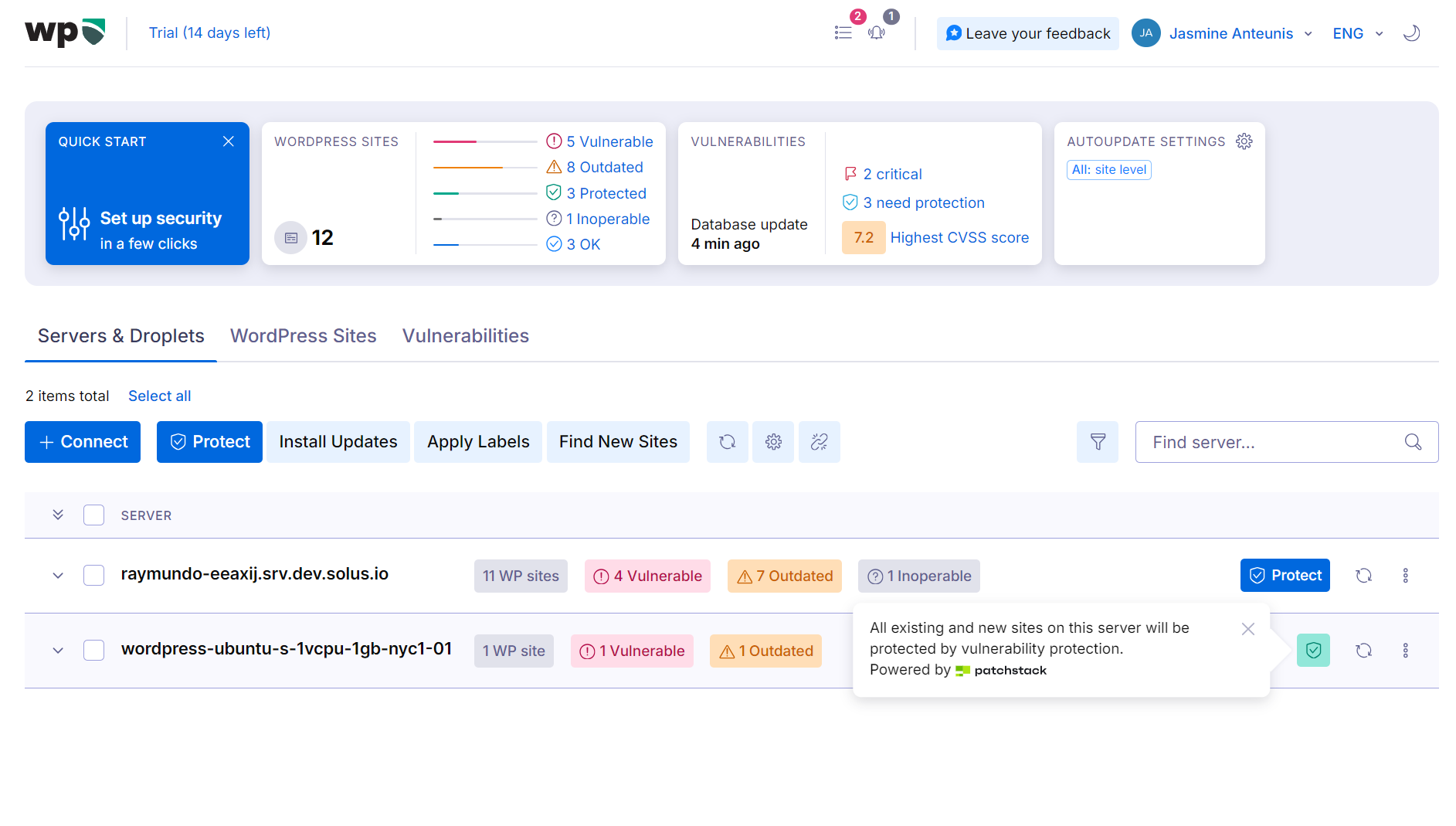Click the 4 Vulnerable badge on raymundo-eeaxij
This screenshot has height=826, width=1456.
647,576
